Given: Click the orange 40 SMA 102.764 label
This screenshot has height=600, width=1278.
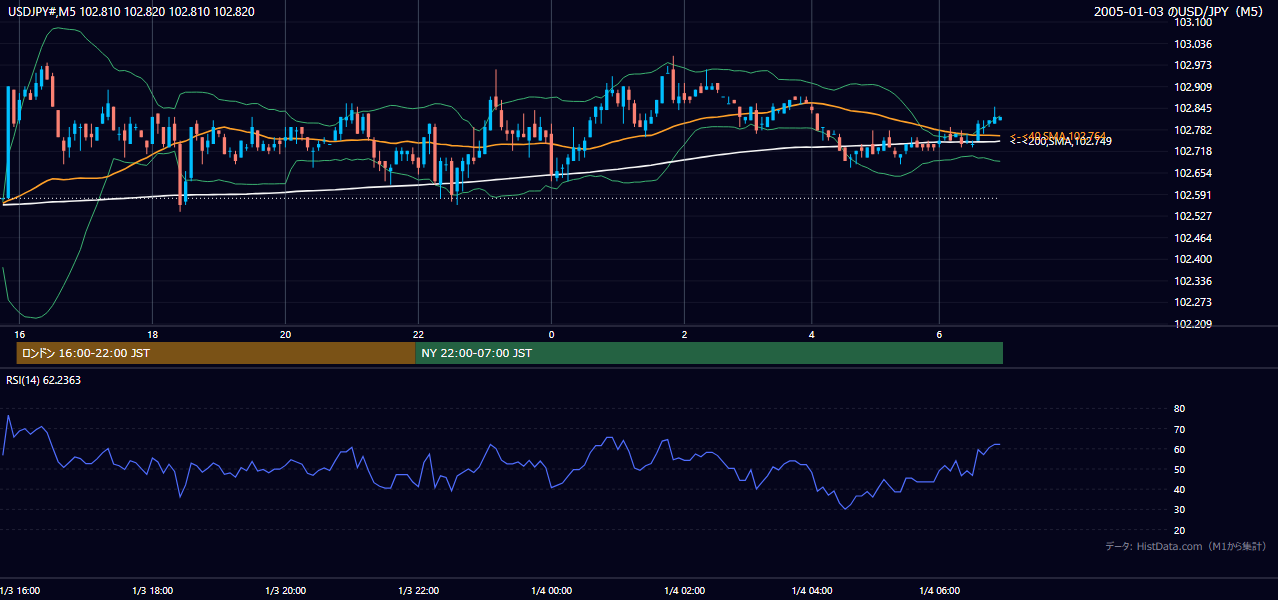Looking at the screenshot, I should (1058, 135).
